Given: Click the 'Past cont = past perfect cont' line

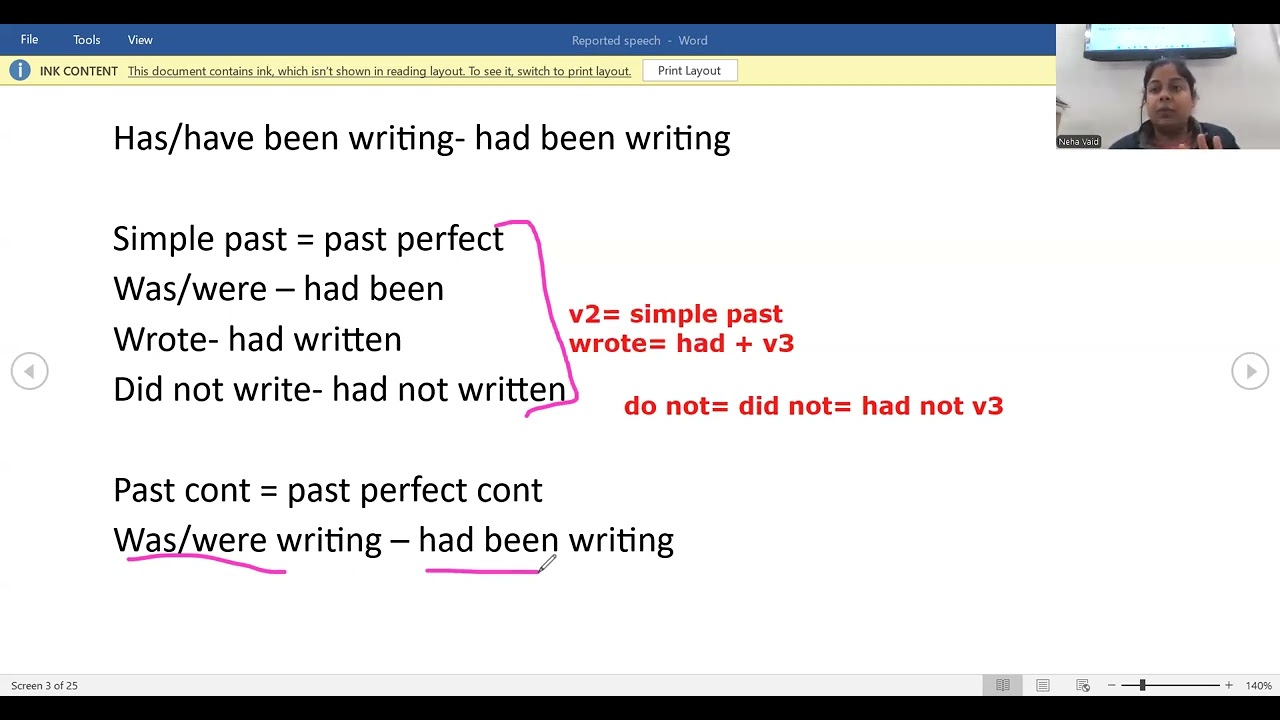Looking at the screenshot, I should click(328, 490).
